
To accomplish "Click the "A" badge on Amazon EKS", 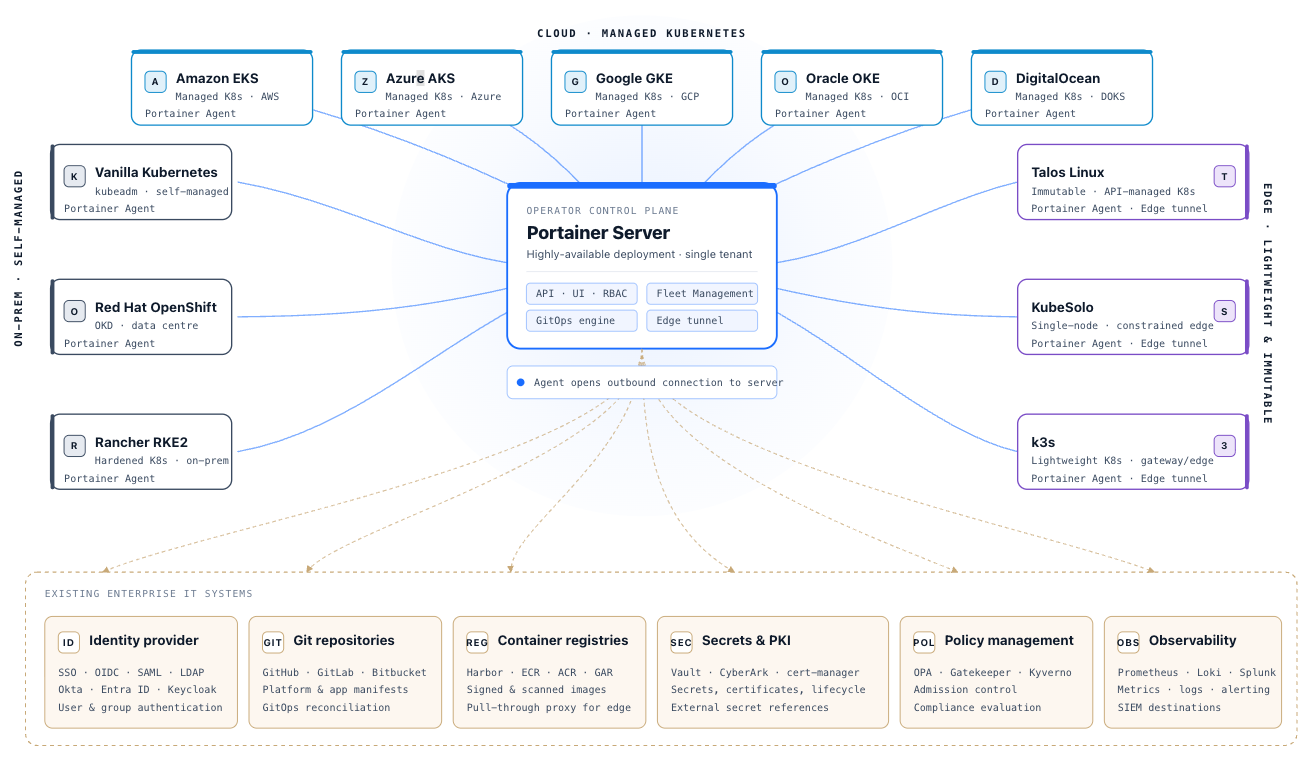I will coord(155,82).
